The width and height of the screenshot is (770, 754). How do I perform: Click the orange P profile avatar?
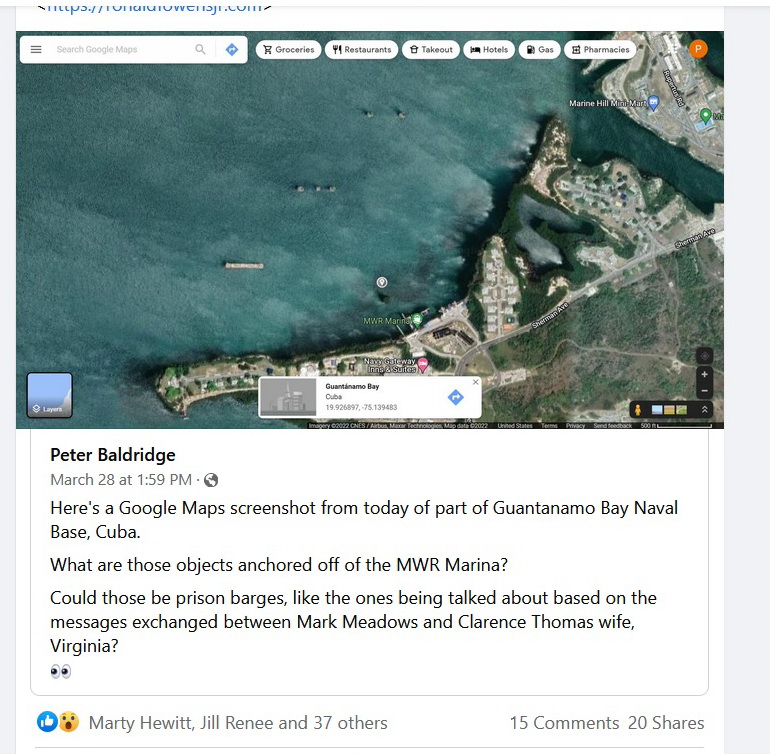(698, 49)
